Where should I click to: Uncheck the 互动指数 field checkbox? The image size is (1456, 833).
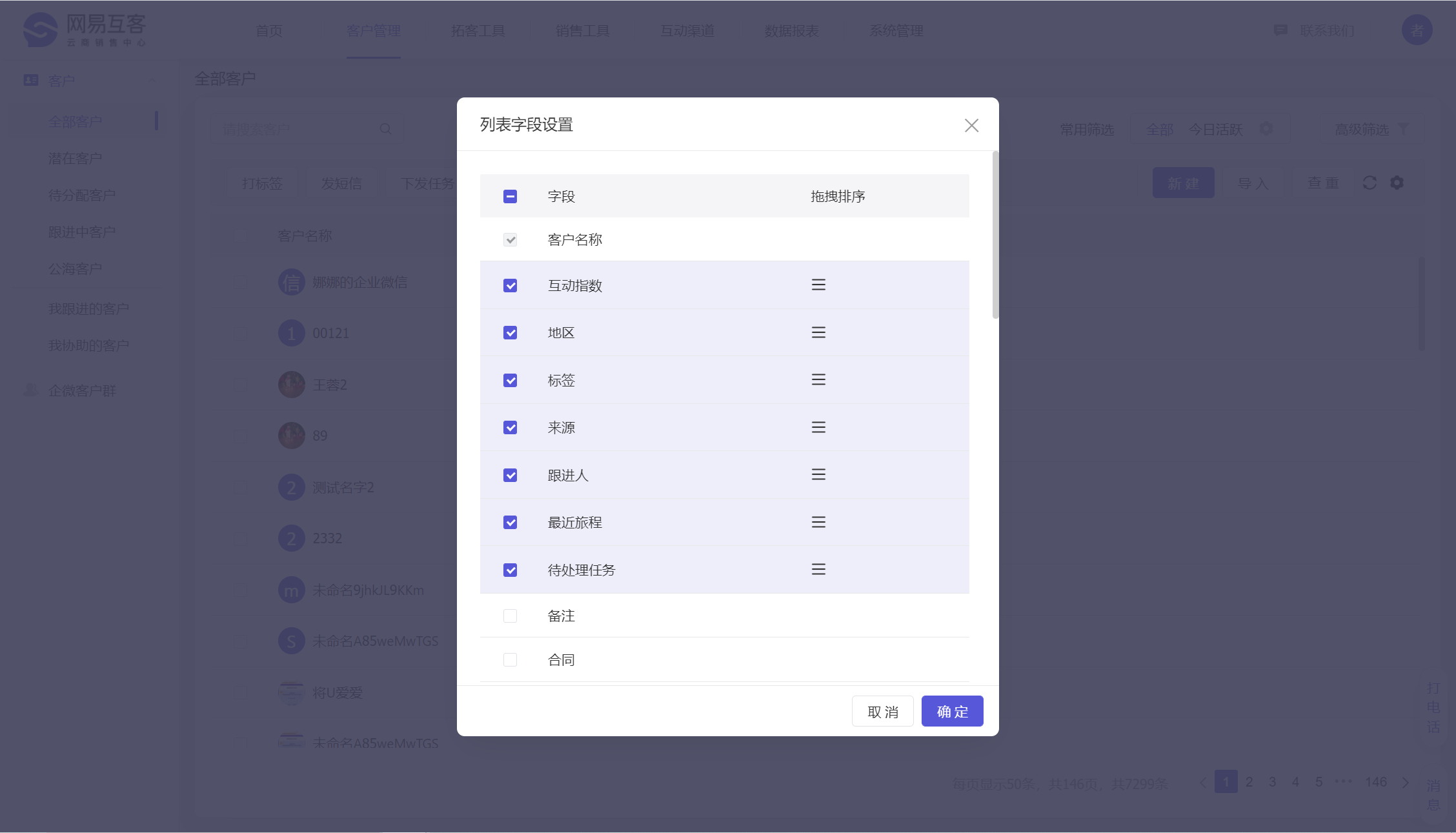tap(510, 285)
